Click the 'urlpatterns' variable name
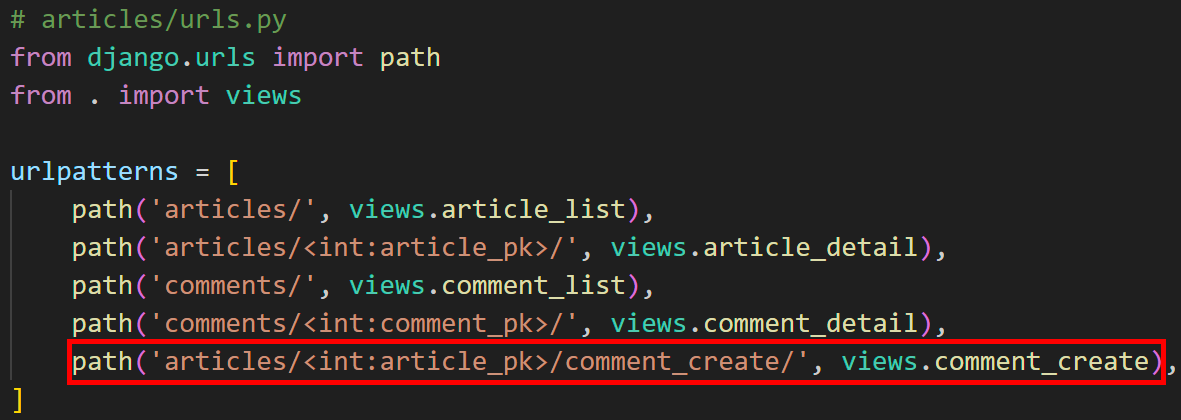1181x420 pixels. 95,172
